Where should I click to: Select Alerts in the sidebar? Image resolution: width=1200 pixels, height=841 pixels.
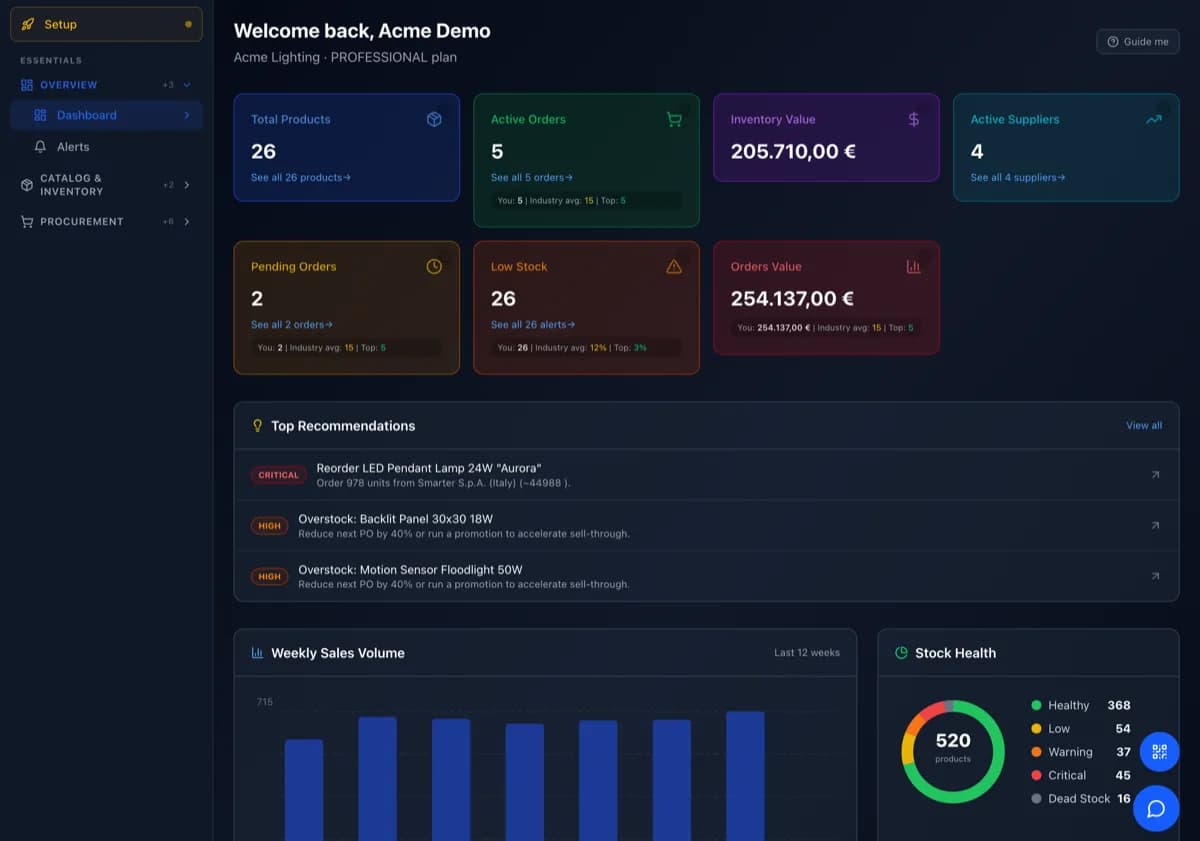coord(106,146)
